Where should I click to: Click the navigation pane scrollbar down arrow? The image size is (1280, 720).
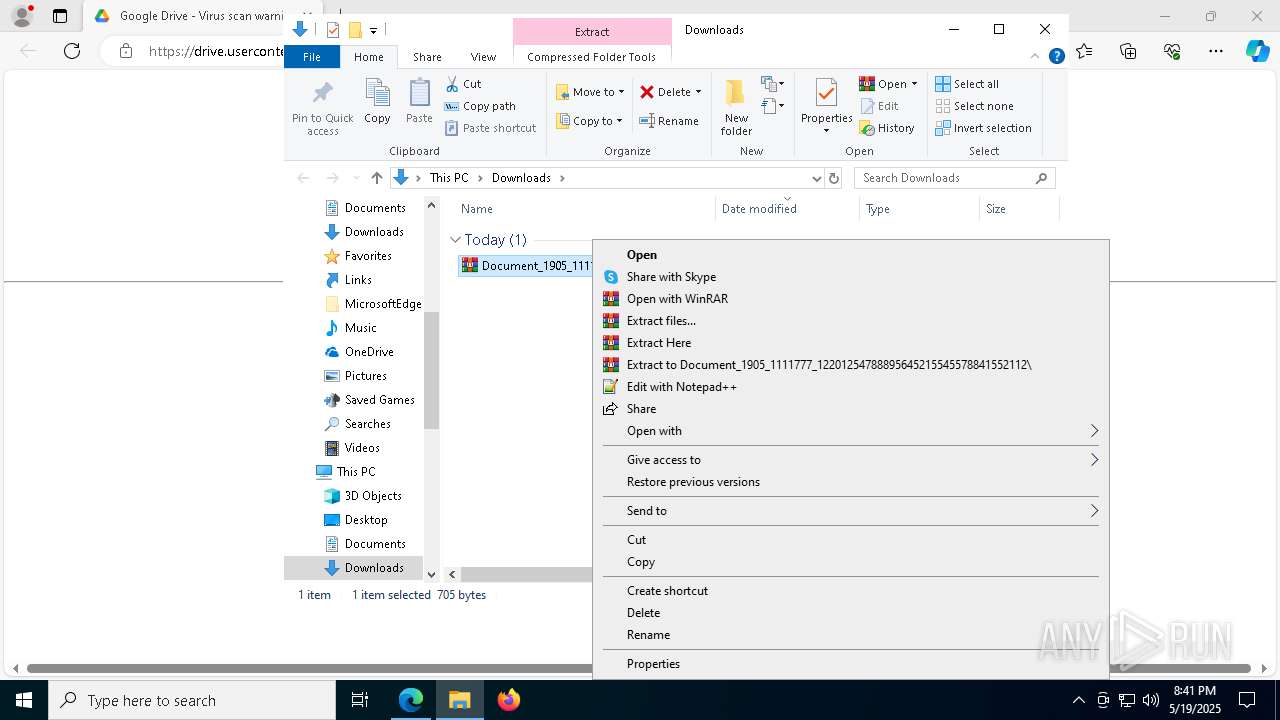coord(432,574)
